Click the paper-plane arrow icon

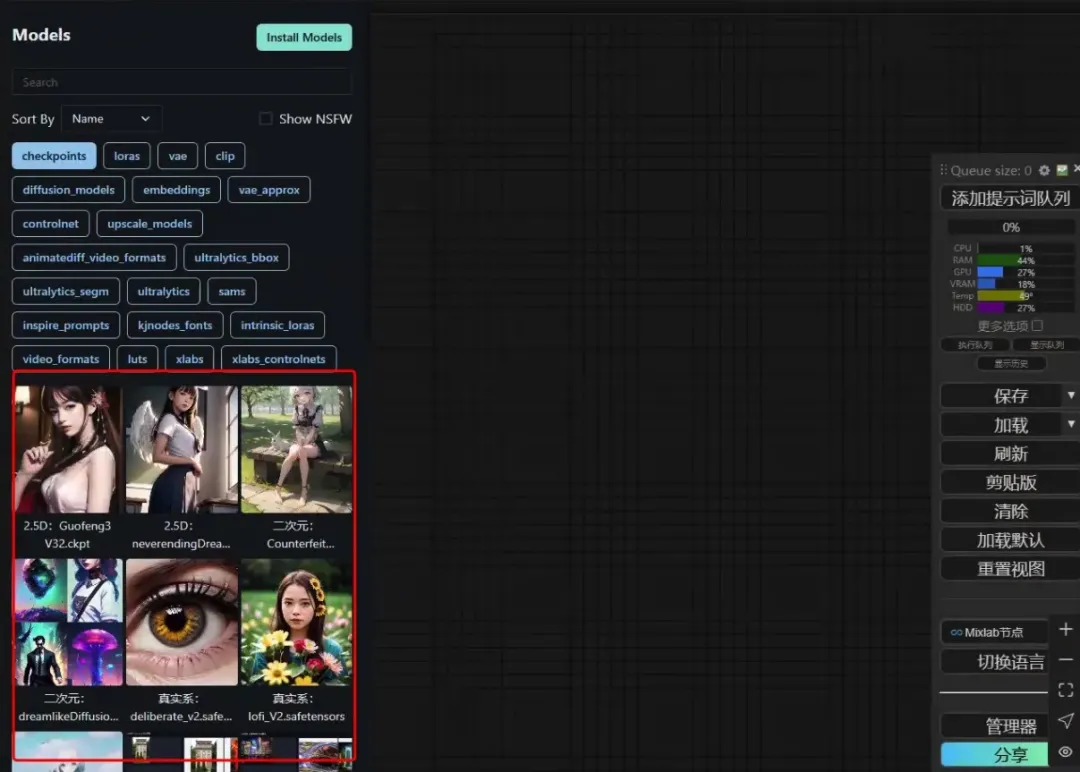(x=1066, y=721)
